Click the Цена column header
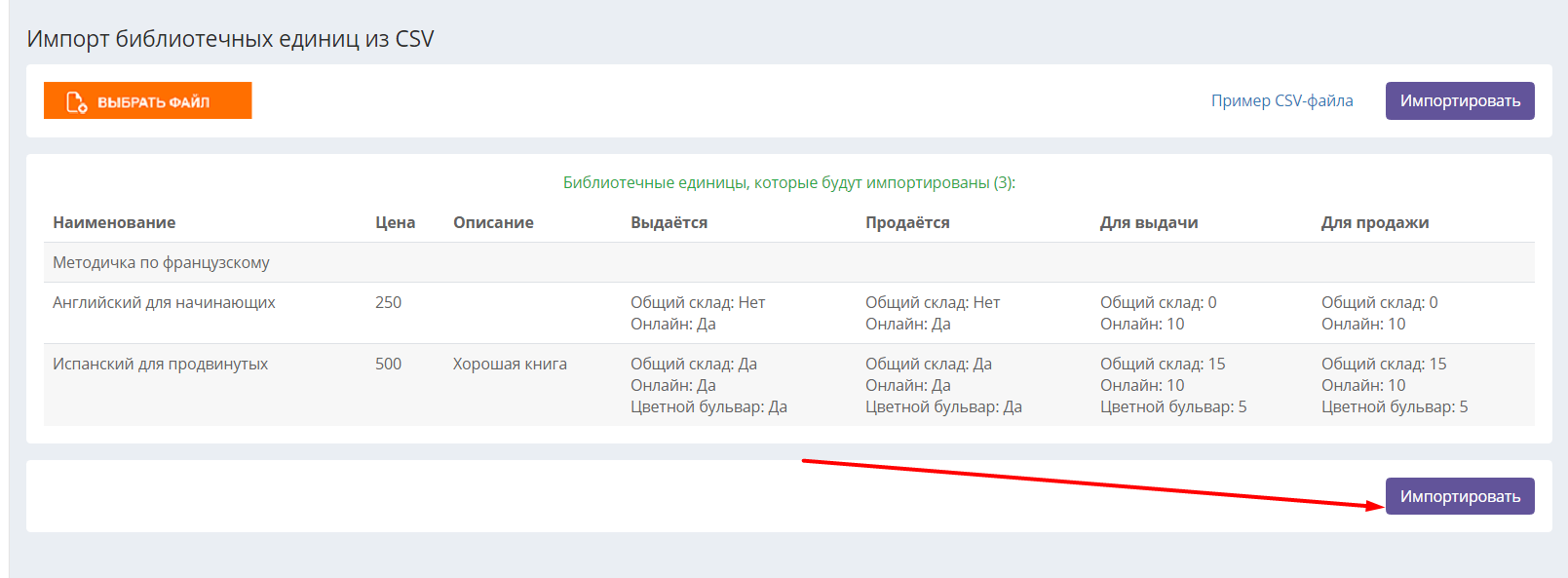1568x578 pixels. coord(395,222)
